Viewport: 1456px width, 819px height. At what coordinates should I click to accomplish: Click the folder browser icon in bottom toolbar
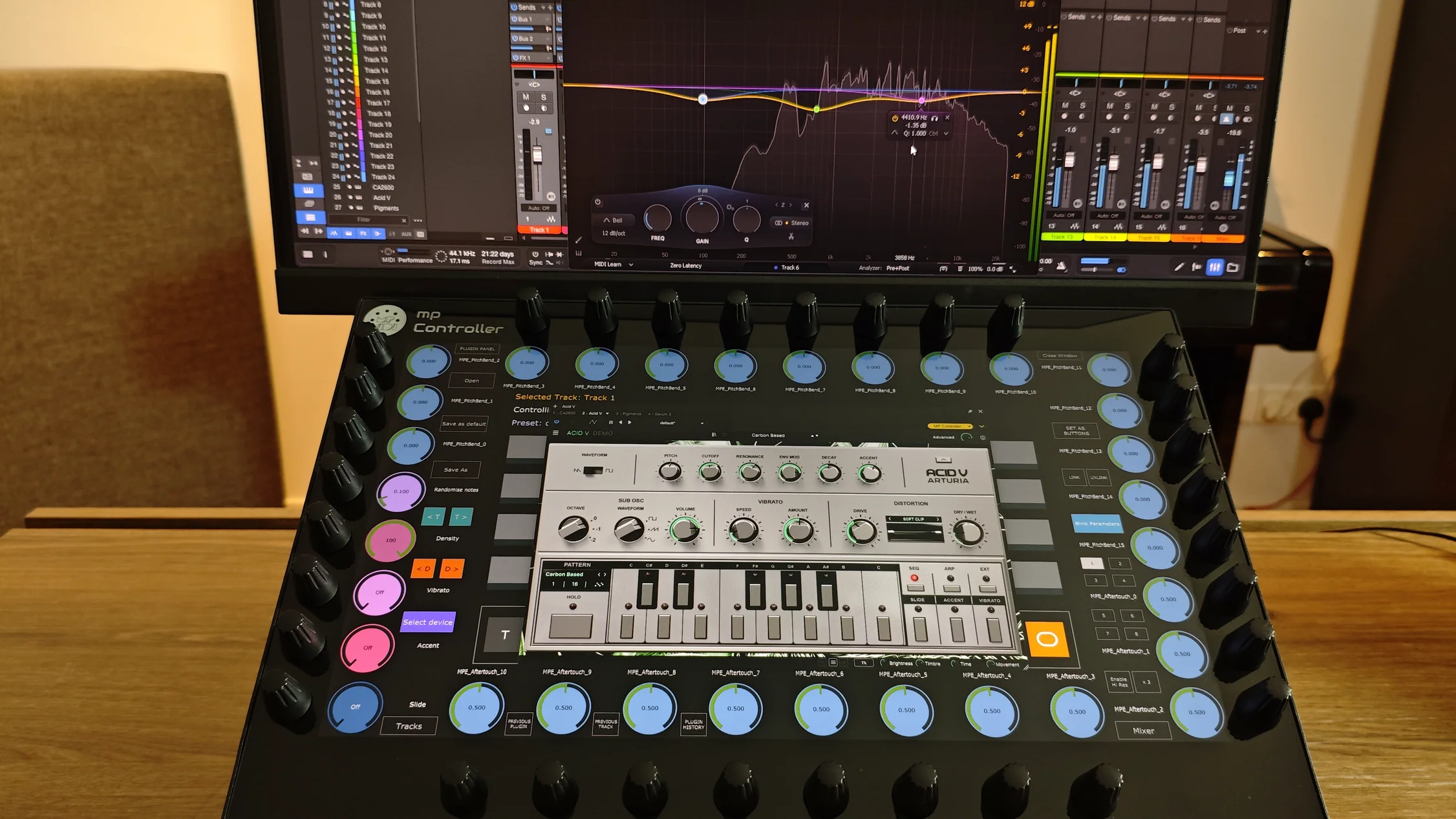(1233, 267)
